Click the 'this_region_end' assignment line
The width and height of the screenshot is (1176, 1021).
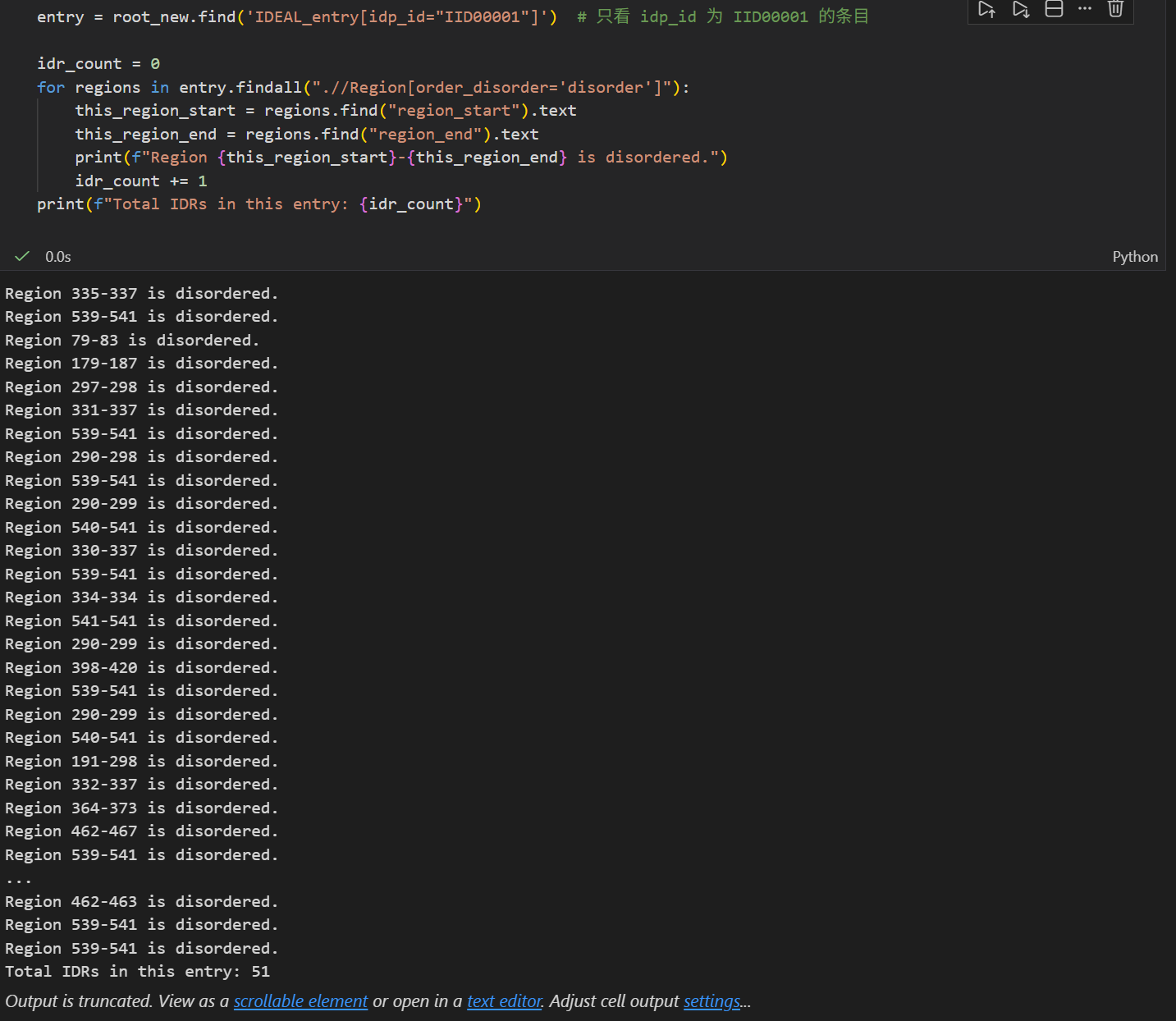[x=307, y=134]
